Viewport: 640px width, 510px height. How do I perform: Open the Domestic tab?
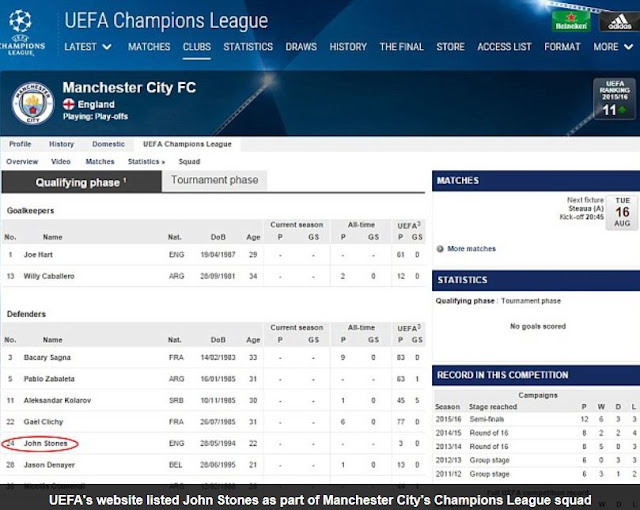108,144
